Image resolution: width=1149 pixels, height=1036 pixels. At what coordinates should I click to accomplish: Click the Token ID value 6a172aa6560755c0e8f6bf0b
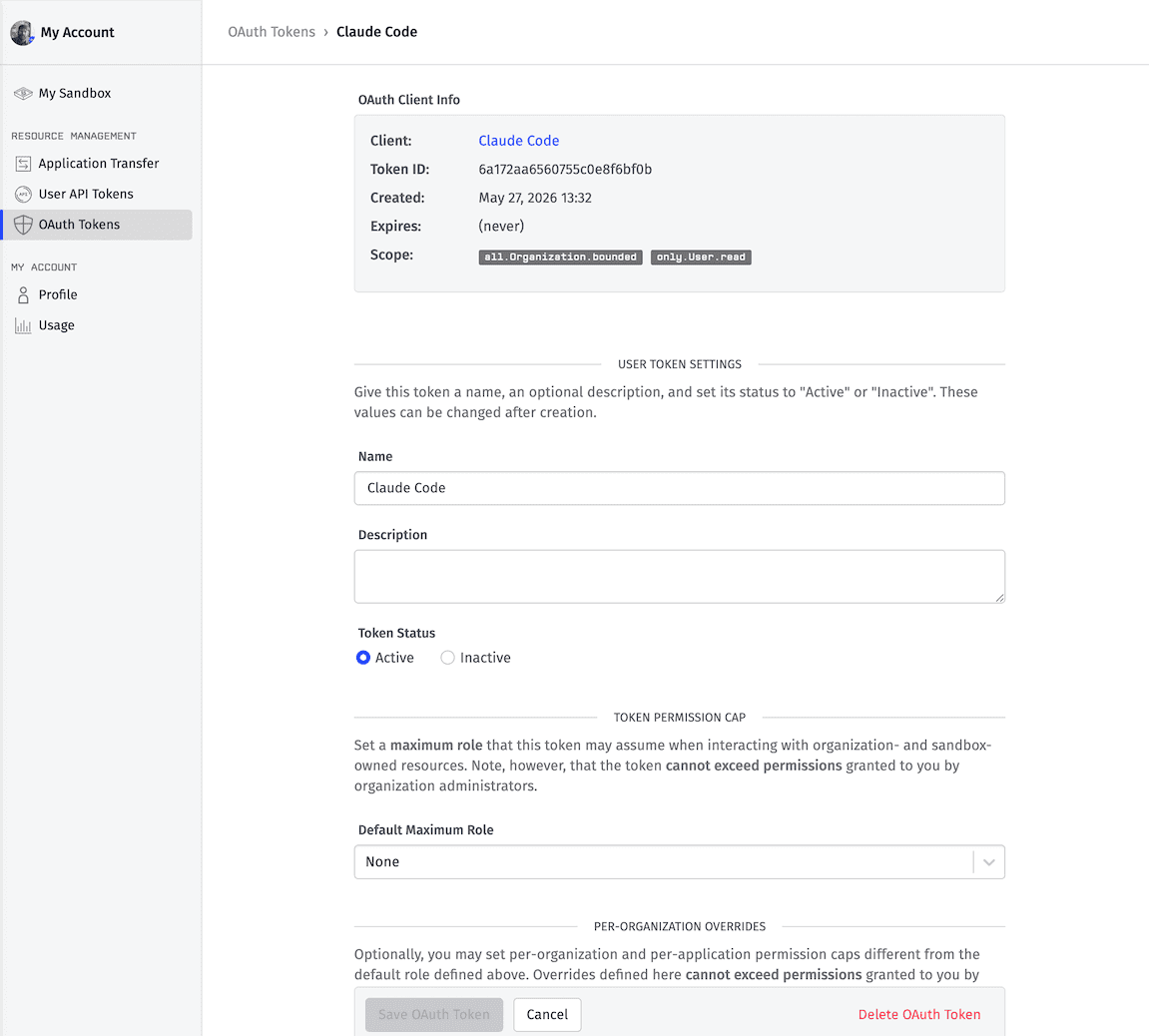click(x=565, y=170)
